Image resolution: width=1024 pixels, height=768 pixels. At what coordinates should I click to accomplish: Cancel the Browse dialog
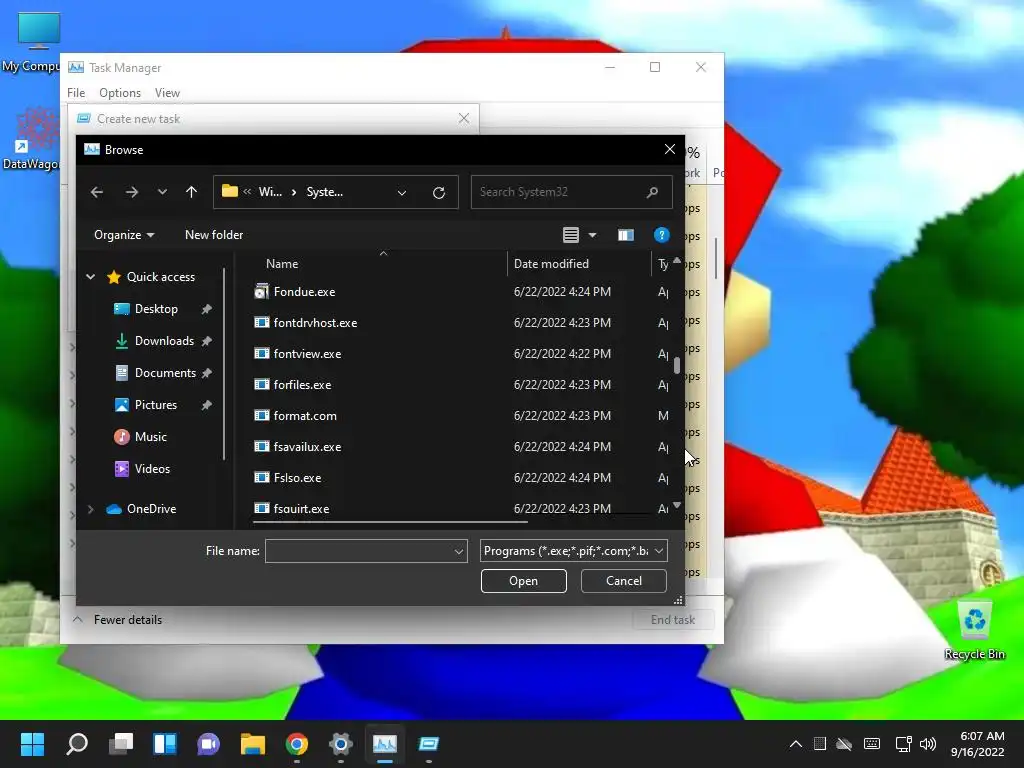pos(624,581)
